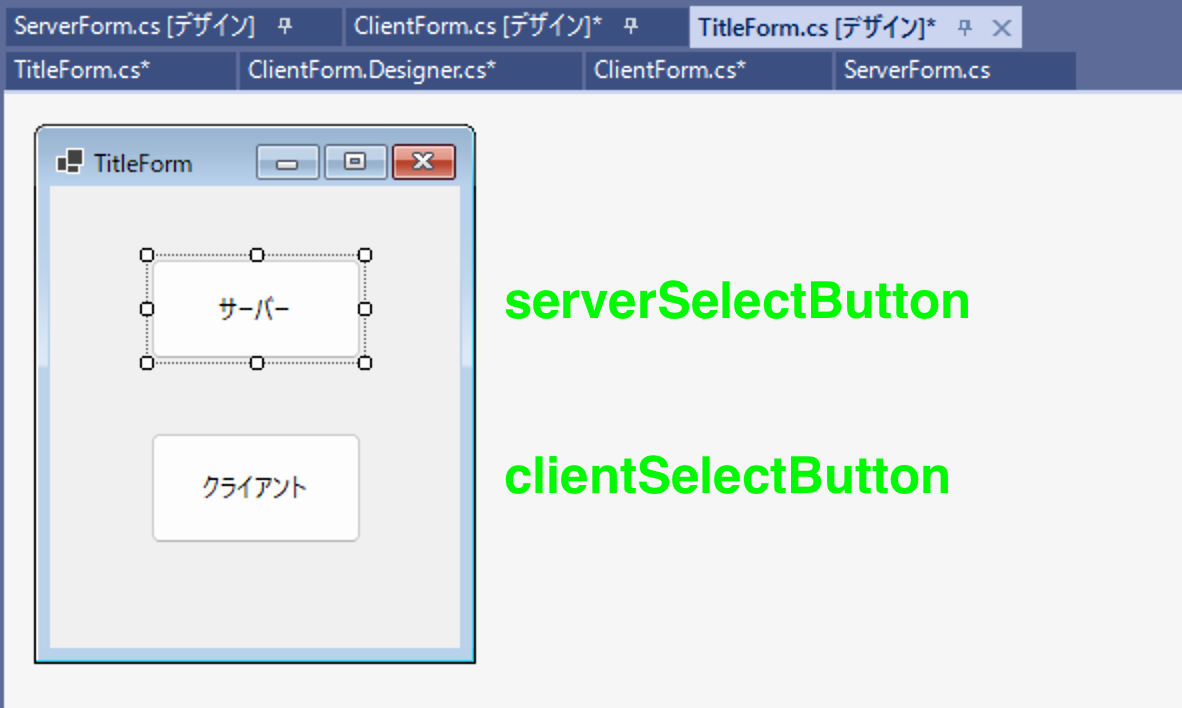
Task: Click the TitleForm window icon
Action: tap(69, 162)
